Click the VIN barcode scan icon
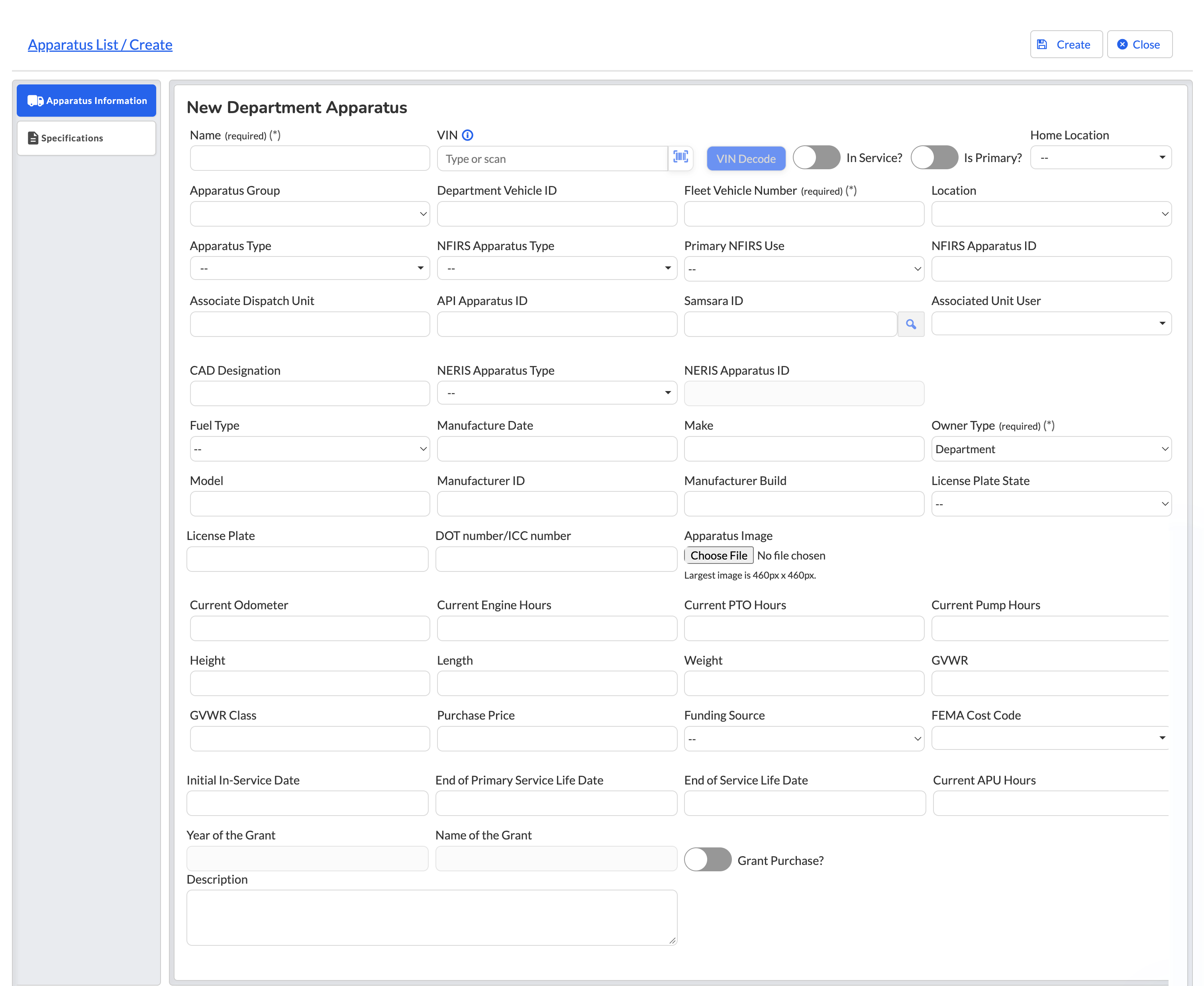 point(680,157)
